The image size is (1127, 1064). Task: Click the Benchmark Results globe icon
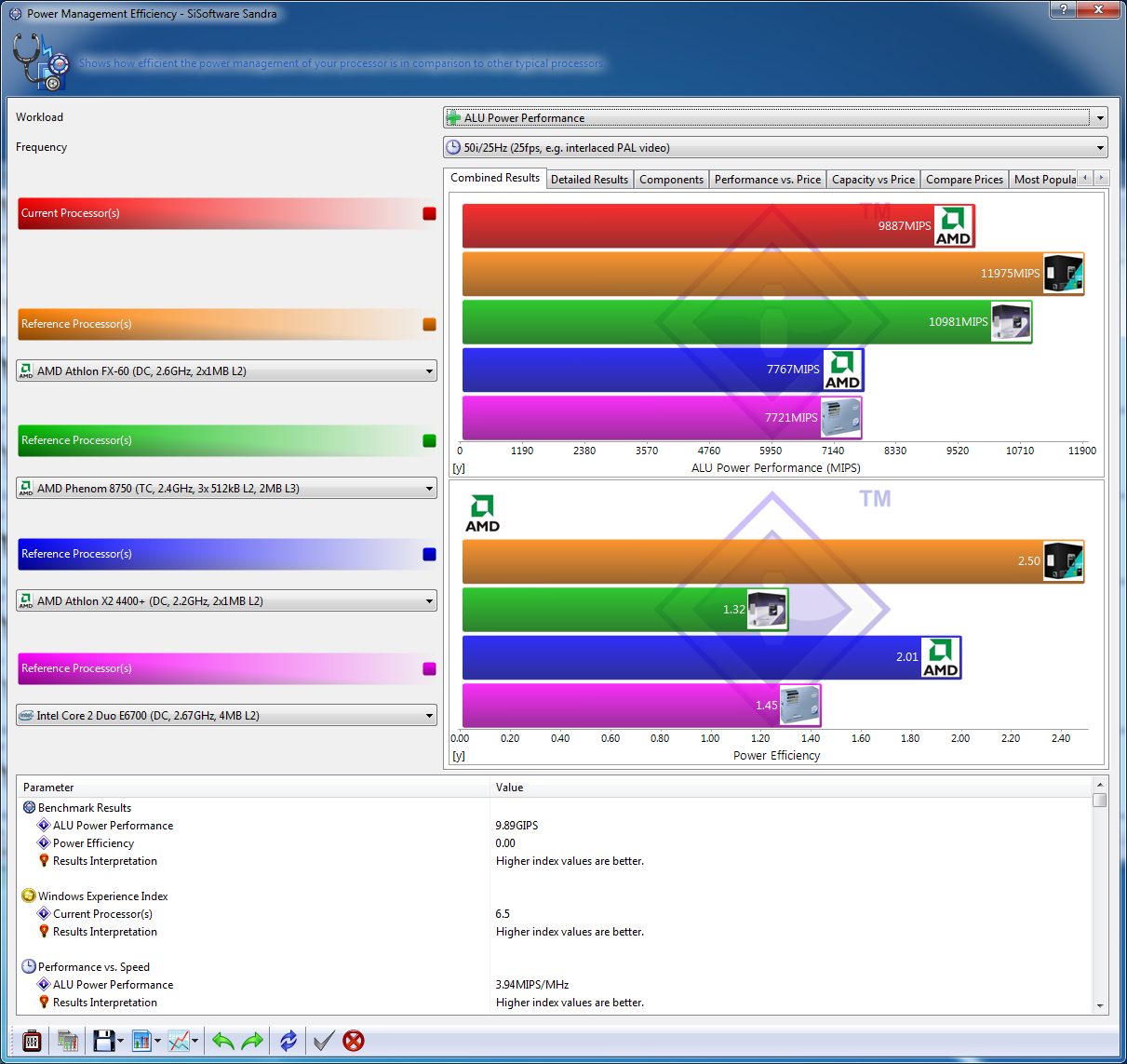pos(29,807)
